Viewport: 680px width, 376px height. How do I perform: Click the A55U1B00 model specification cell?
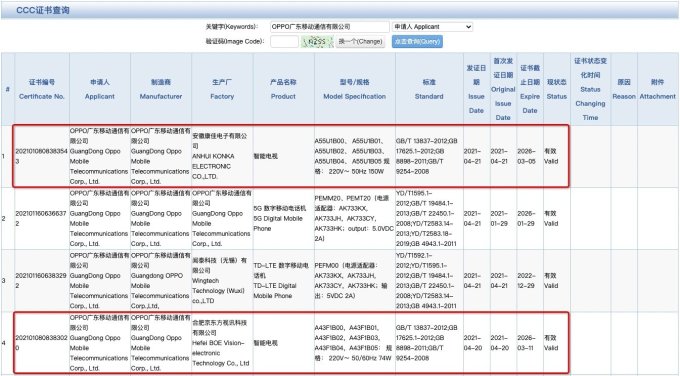coord(354,156)
